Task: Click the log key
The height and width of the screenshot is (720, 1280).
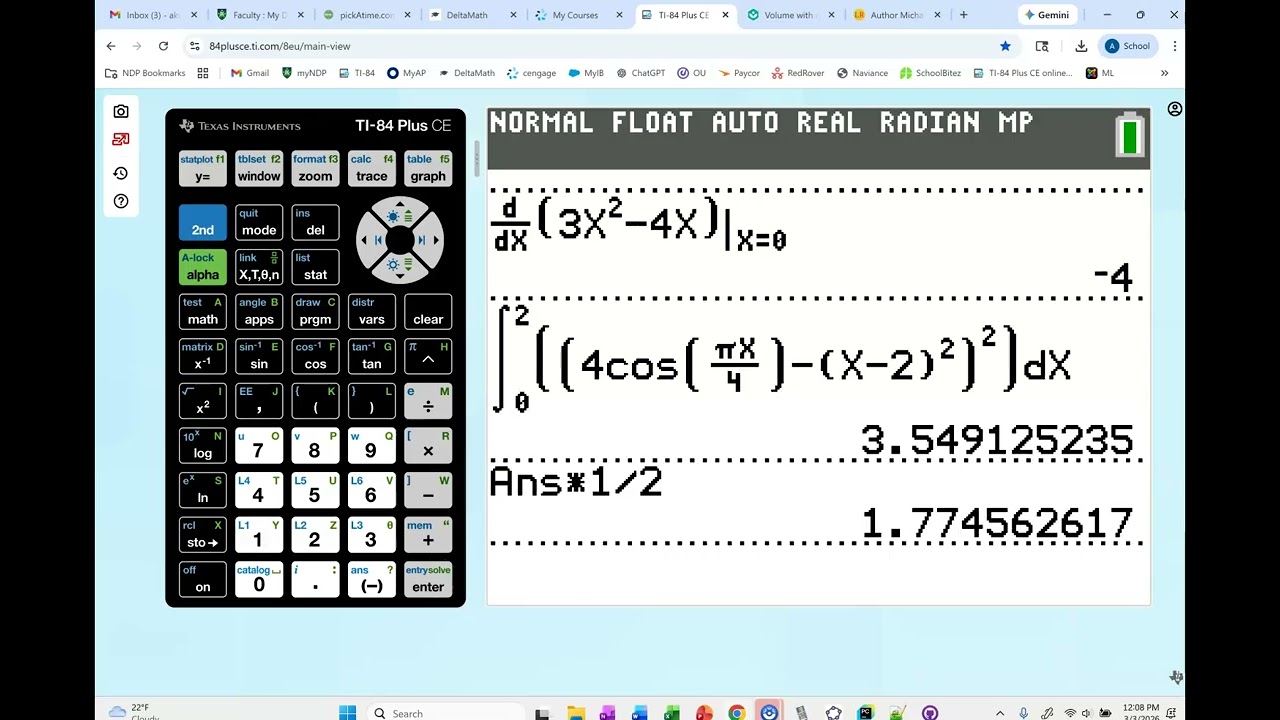Action: (203, 446)
